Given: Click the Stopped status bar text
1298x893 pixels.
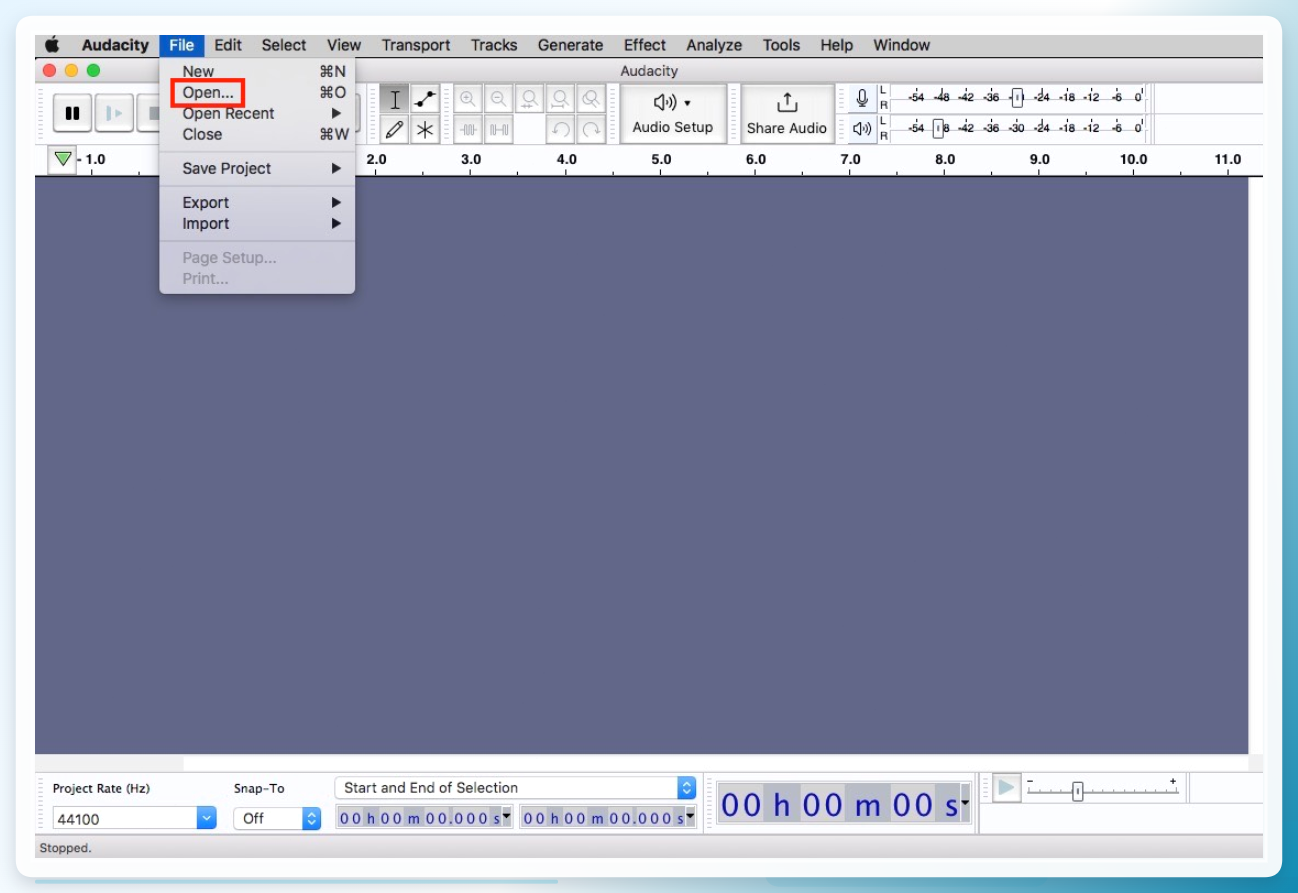Looking at the screenshot, I should pyautogui.click(x=65, y=848).
